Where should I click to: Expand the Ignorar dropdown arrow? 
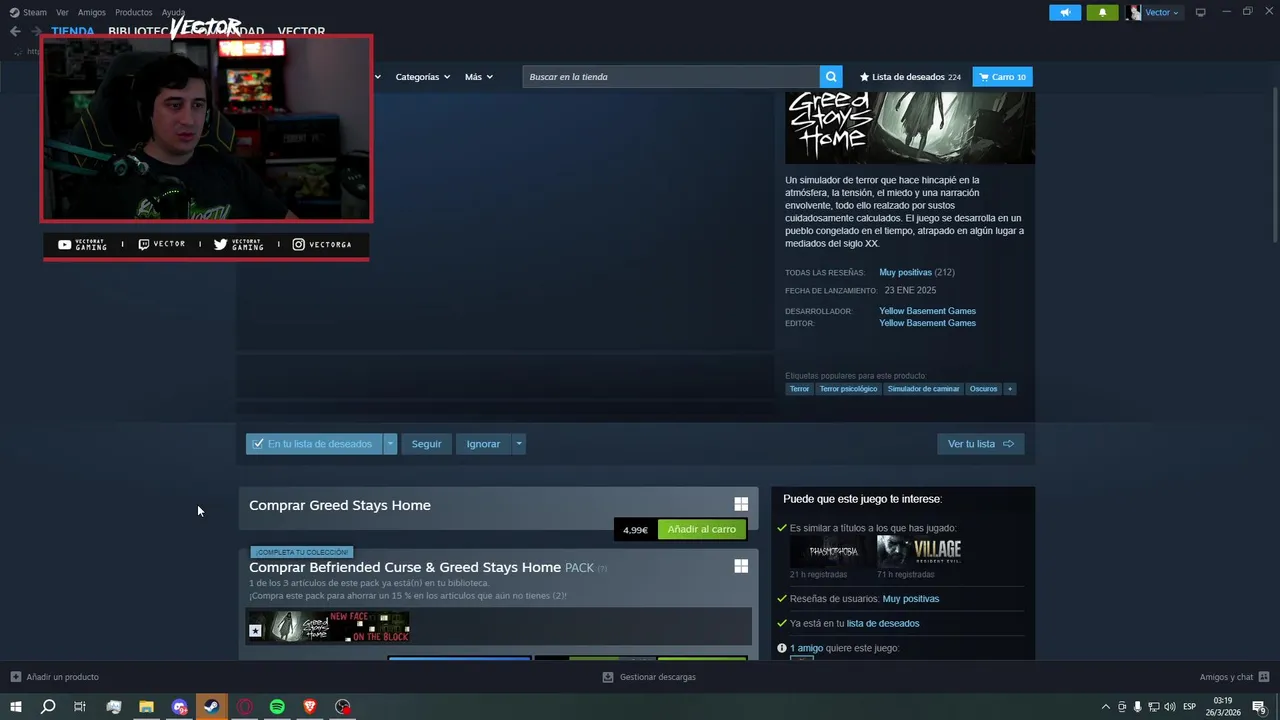coord(518,444)
